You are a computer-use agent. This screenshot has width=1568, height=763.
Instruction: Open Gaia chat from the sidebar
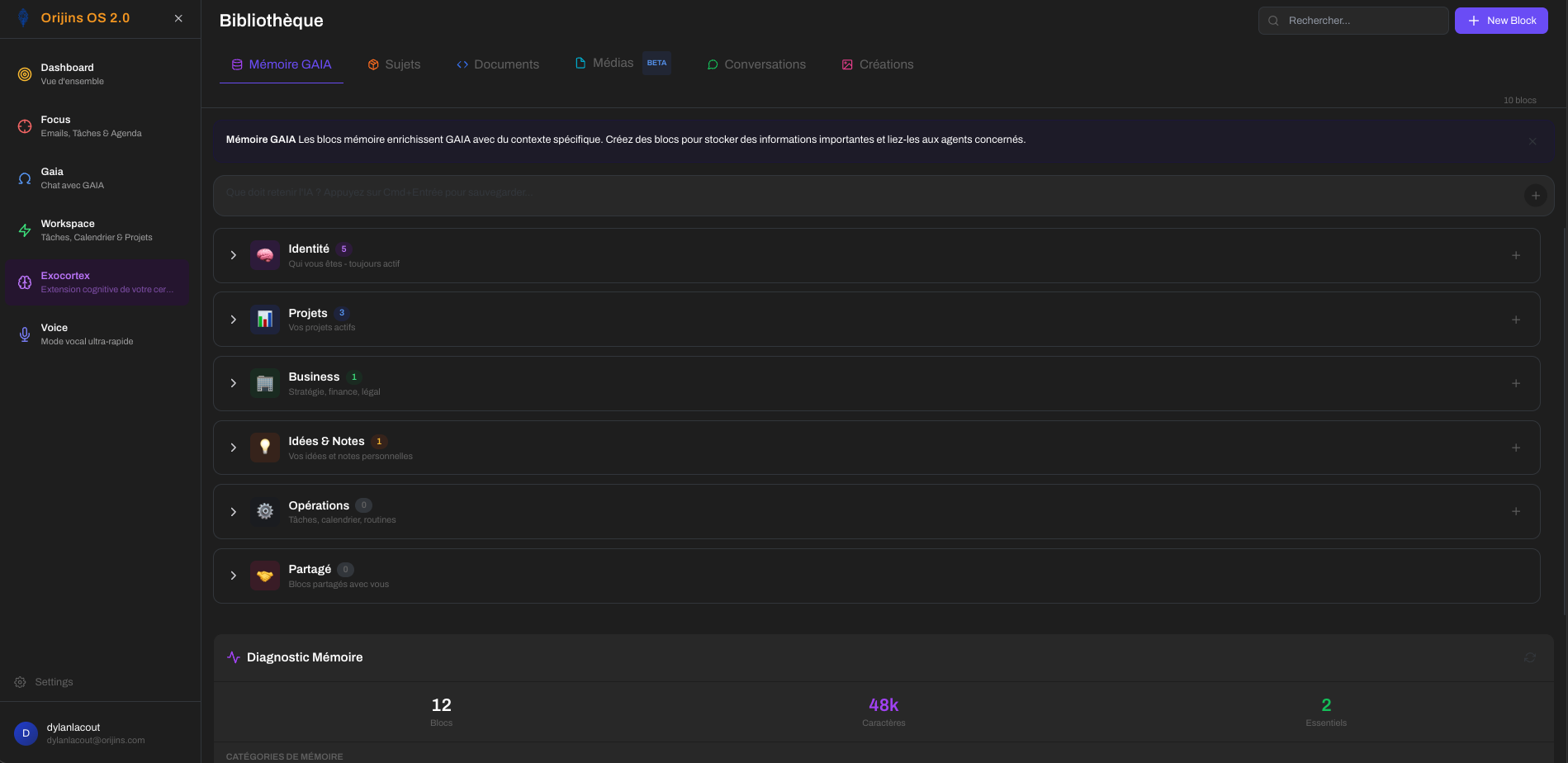(24, 178)
